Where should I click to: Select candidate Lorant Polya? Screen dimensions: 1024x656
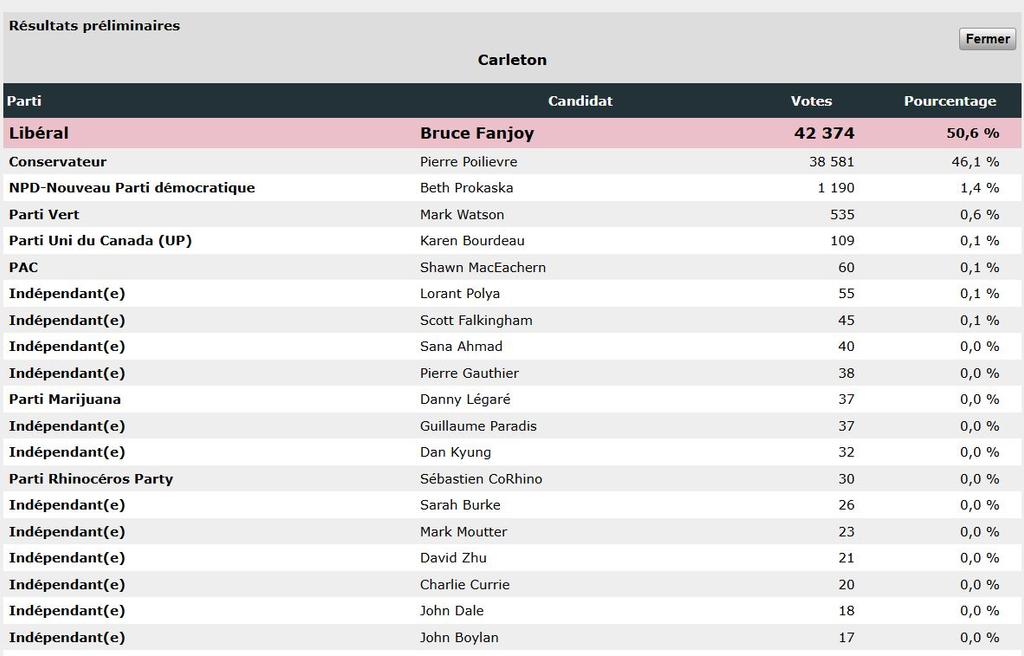point(460,293)
